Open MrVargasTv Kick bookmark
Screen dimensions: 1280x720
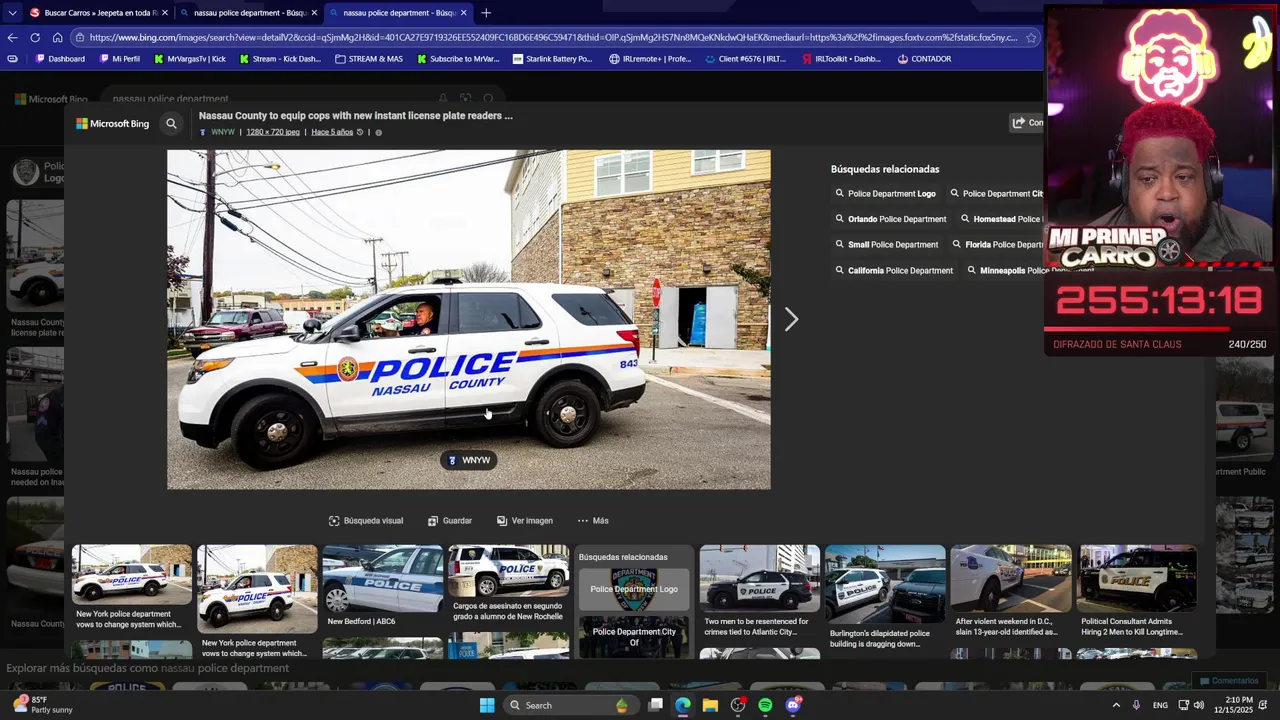[190, 59]
